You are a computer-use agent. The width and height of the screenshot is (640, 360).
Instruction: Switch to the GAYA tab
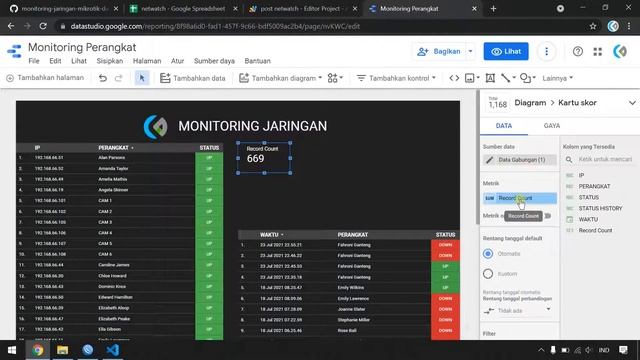(552, 126)
